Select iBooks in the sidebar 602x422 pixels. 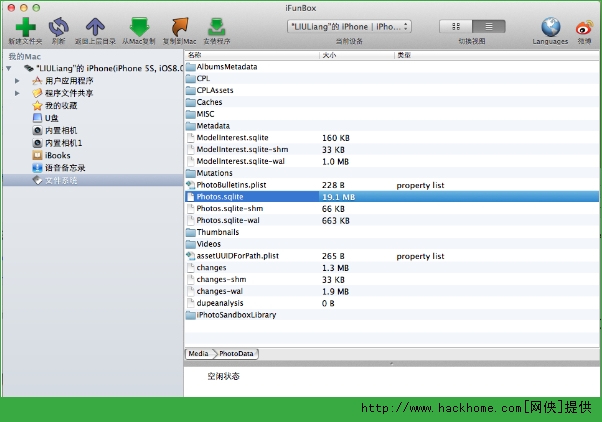[x=57, y=155]
